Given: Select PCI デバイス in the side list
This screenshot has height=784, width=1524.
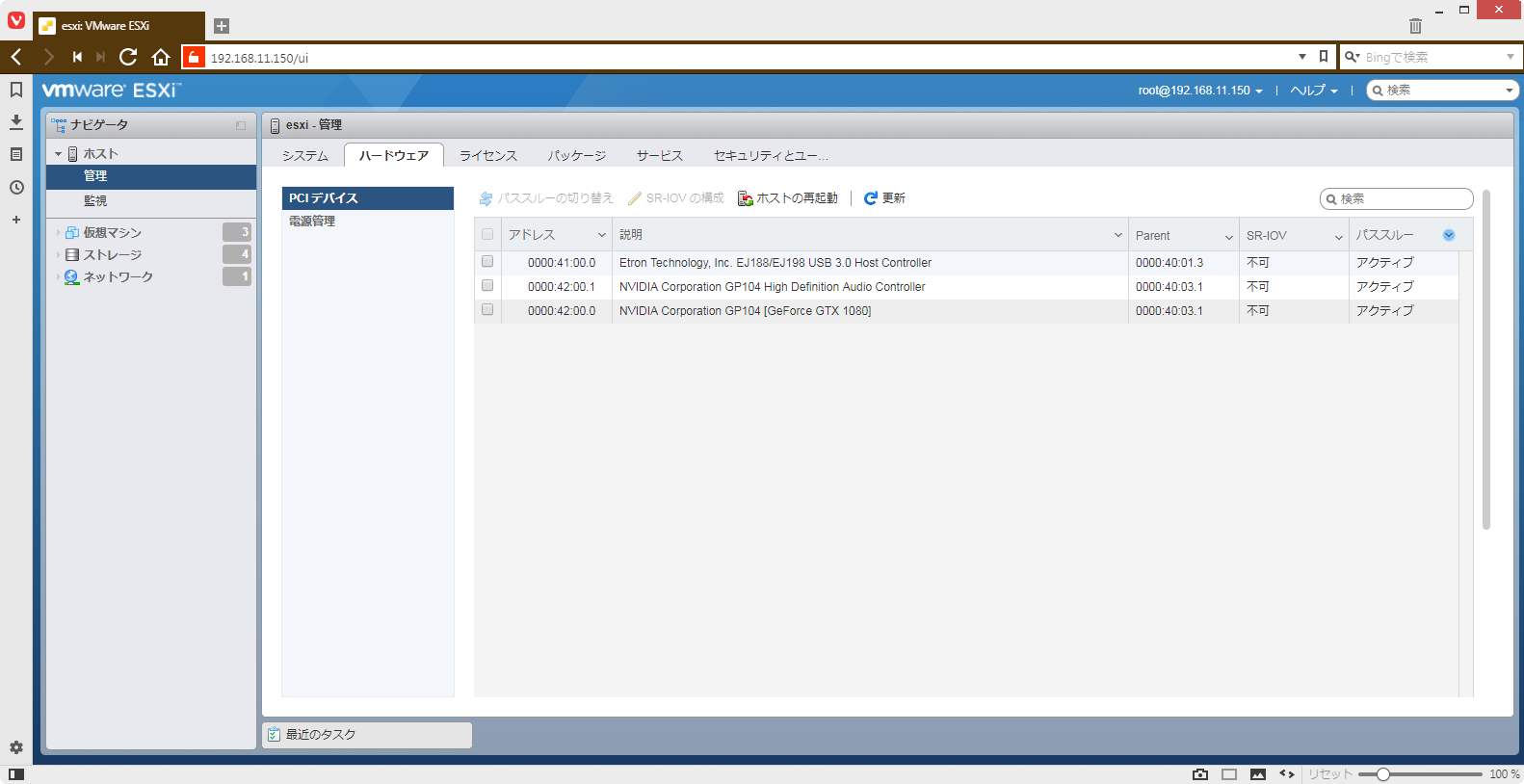Looking at the screenshot, I should [x=367, y=198].
